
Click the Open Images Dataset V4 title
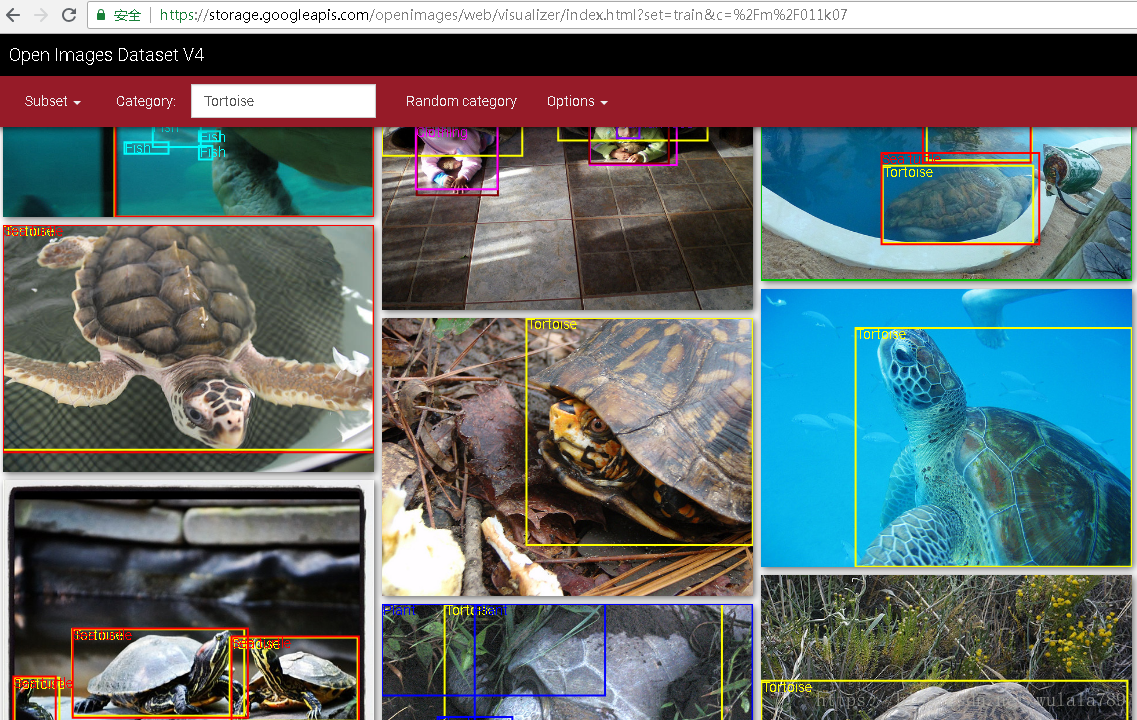(107, 55)
